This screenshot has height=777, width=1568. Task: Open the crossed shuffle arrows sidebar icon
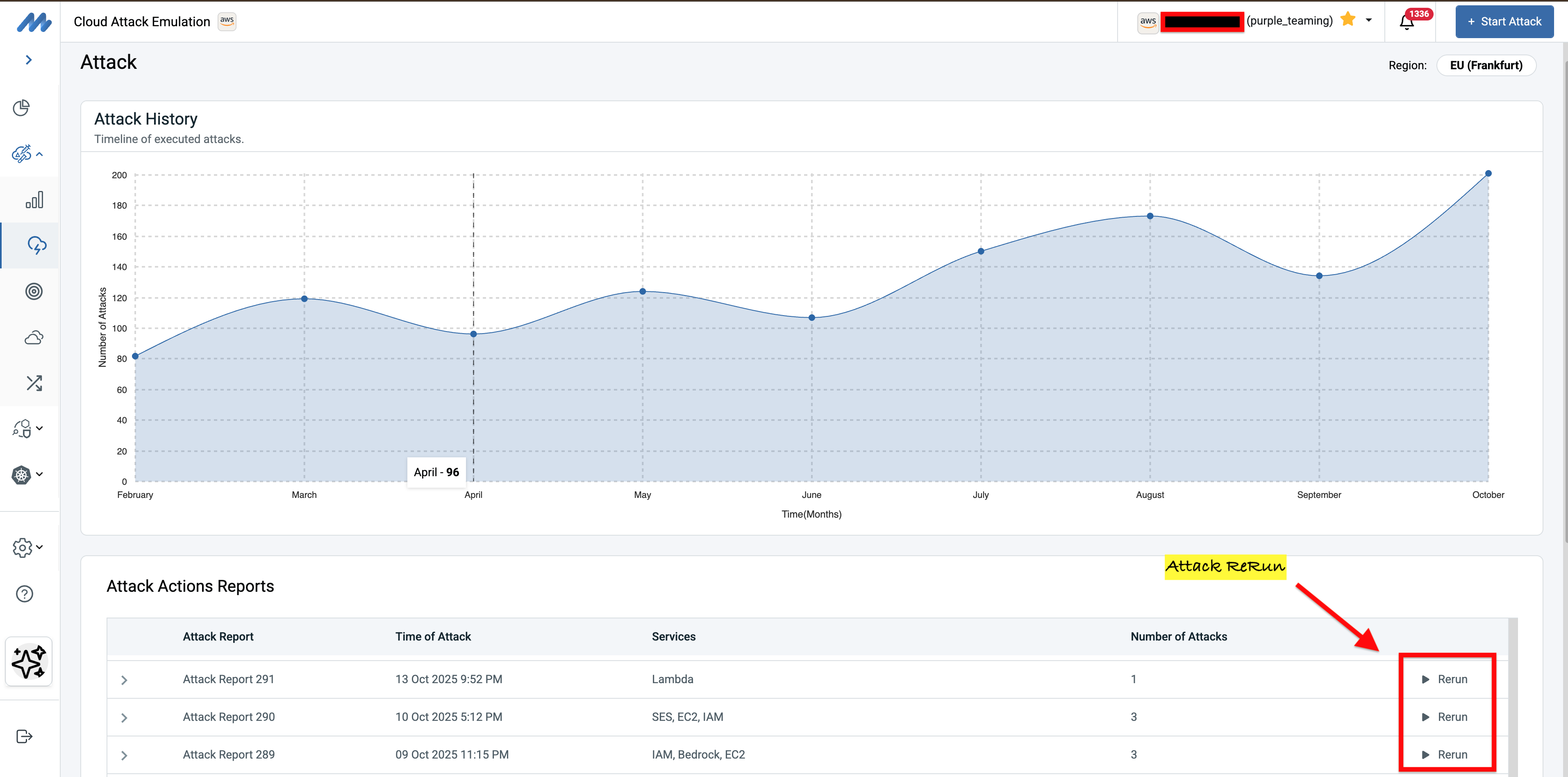pos(34,383)
